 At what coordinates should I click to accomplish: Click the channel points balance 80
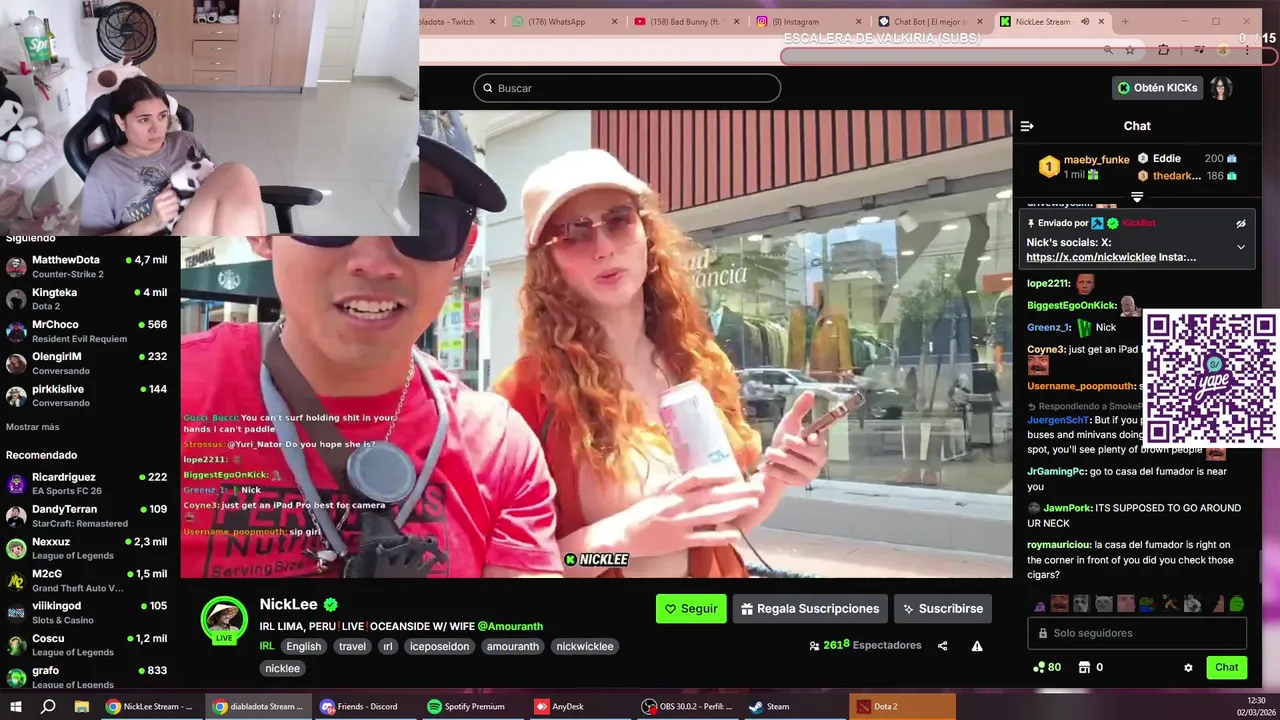pos(1046,667)
